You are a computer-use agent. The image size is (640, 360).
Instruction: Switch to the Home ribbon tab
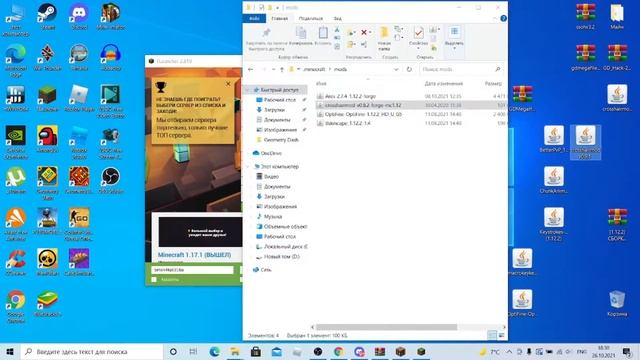(280, 18)
